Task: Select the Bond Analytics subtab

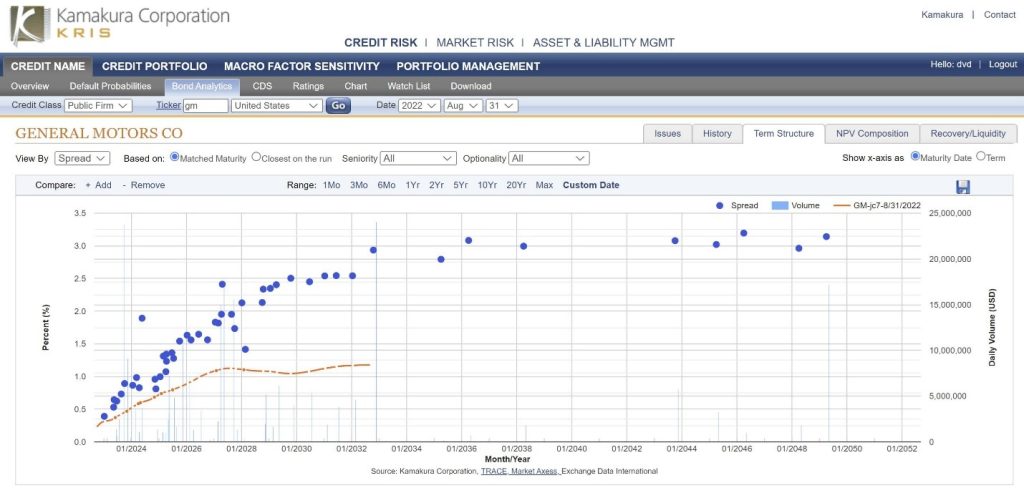Action: [202, 86]
